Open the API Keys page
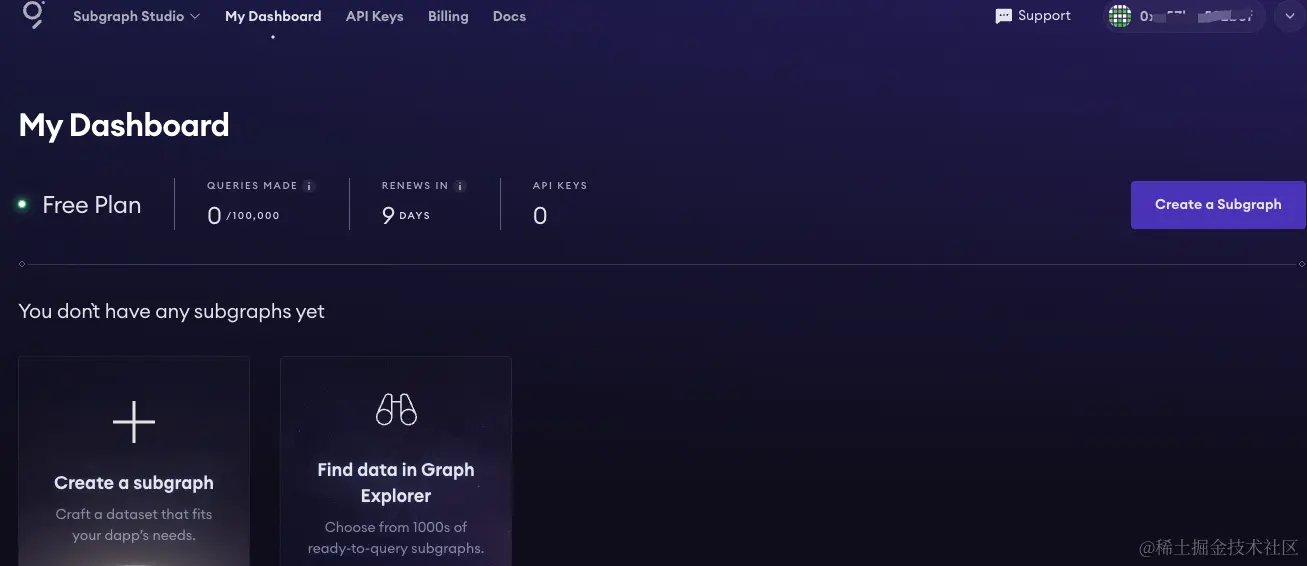The height and width of the screenshot is (566, 1307). [x=374, y=16]
